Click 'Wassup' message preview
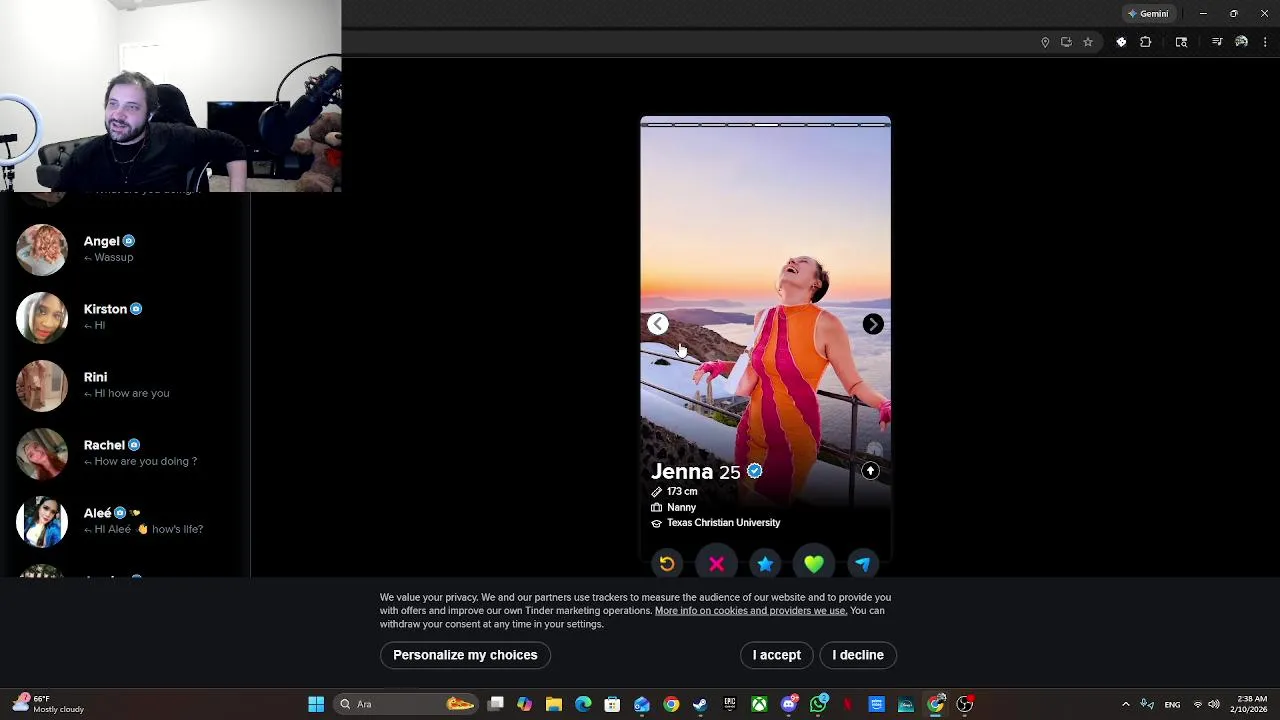 [x=114, y=258]
